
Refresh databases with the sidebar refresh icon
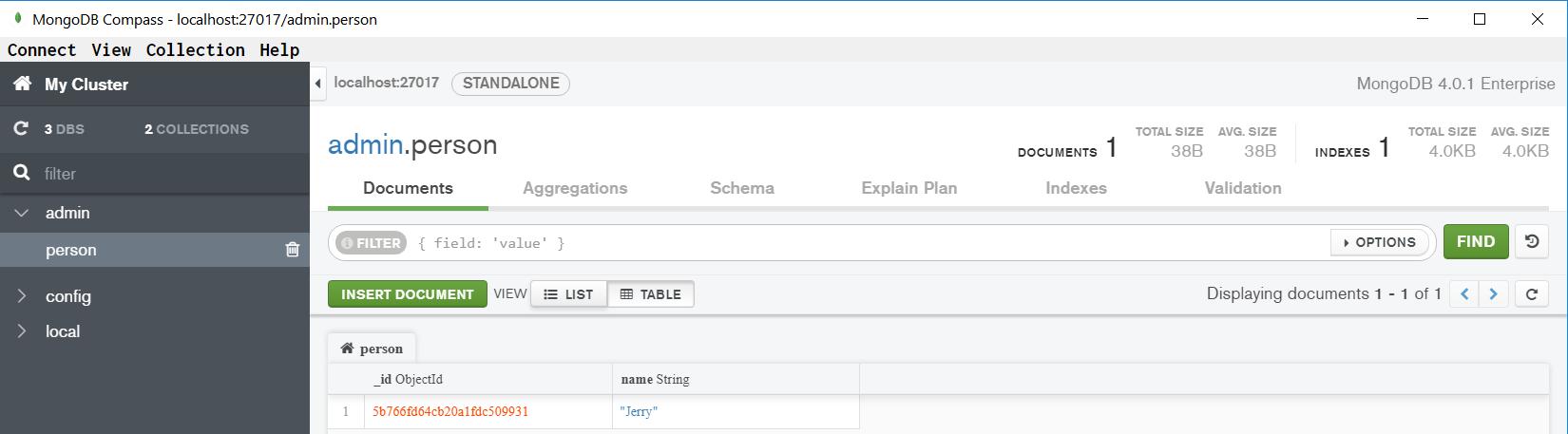[x=21, y=128]
